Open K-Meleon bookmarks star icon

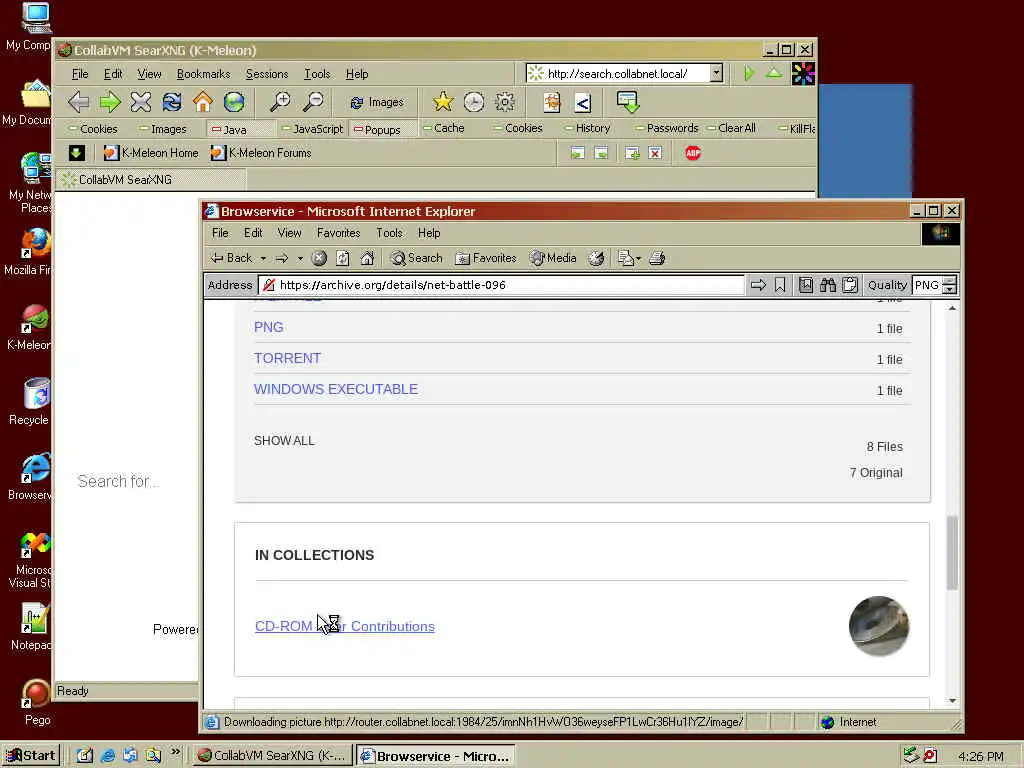click(443, 102)
